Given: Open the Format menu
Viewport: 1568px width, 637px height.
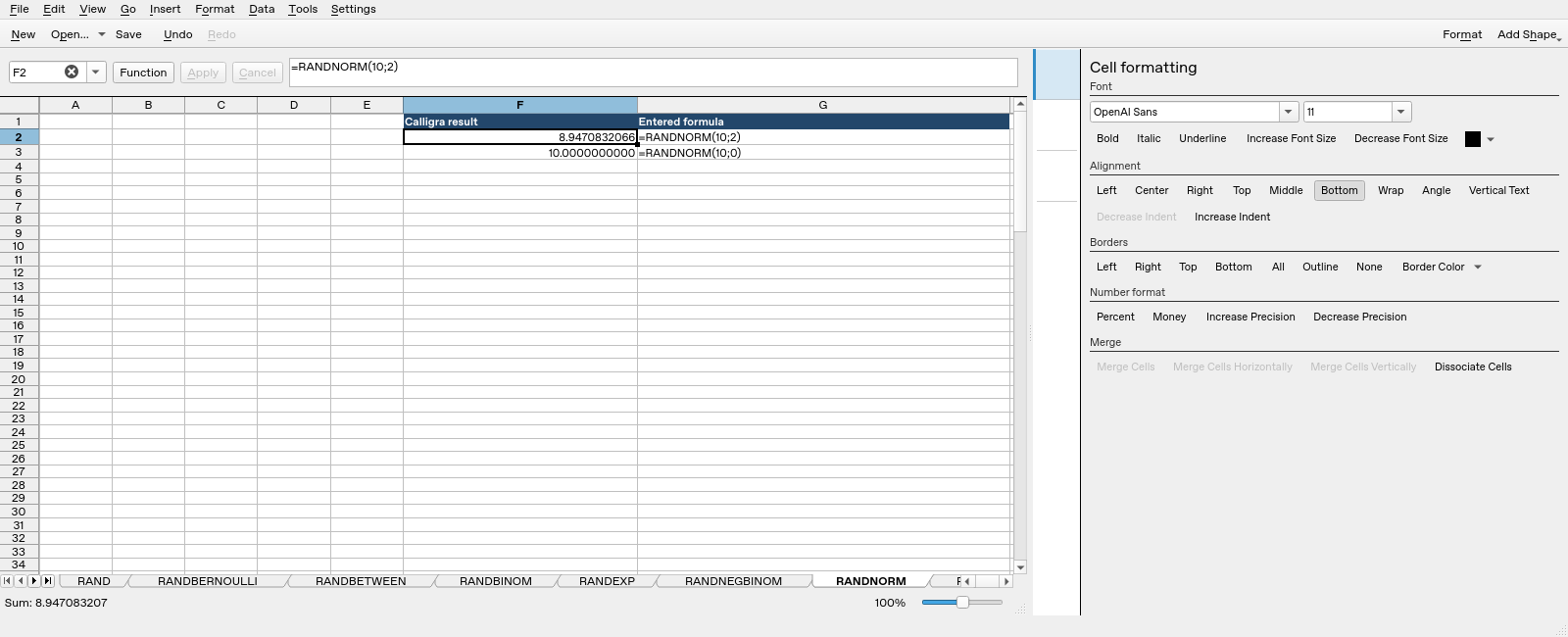Looking at the screenshot, I should click(215, 9).
